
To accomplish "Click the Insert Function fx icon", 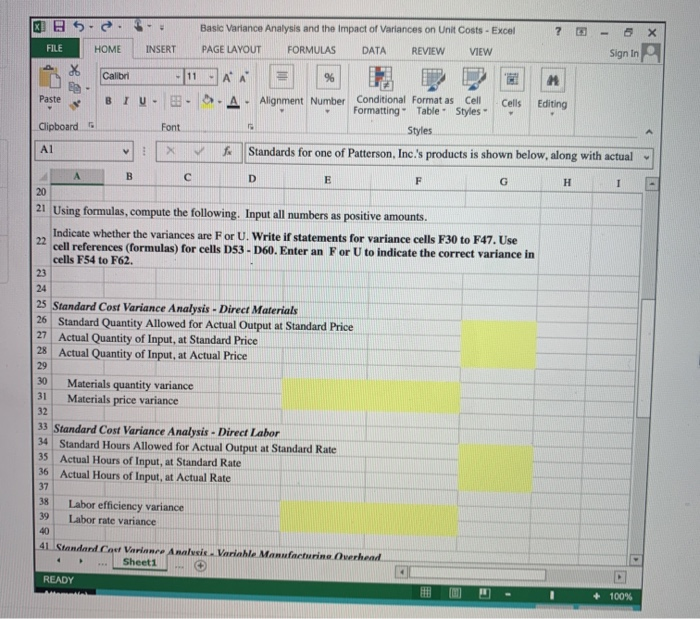I will pyautogui.click(x=227, y=151).
